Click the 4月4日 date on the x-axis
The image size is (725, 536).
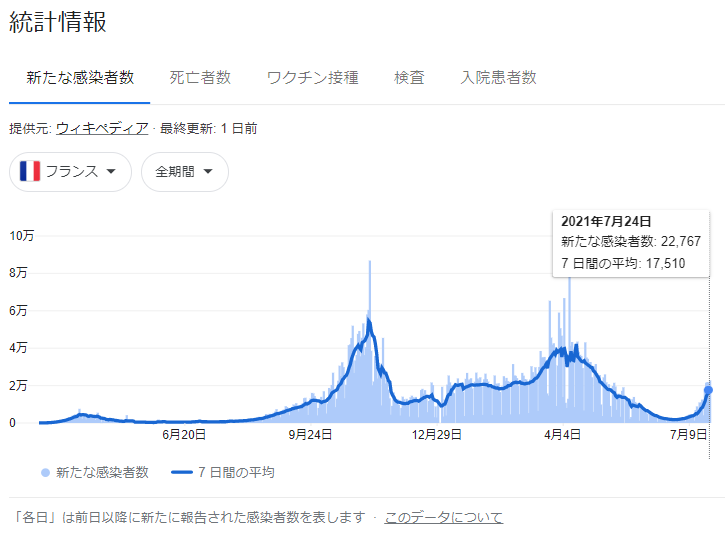click(563, 434)
